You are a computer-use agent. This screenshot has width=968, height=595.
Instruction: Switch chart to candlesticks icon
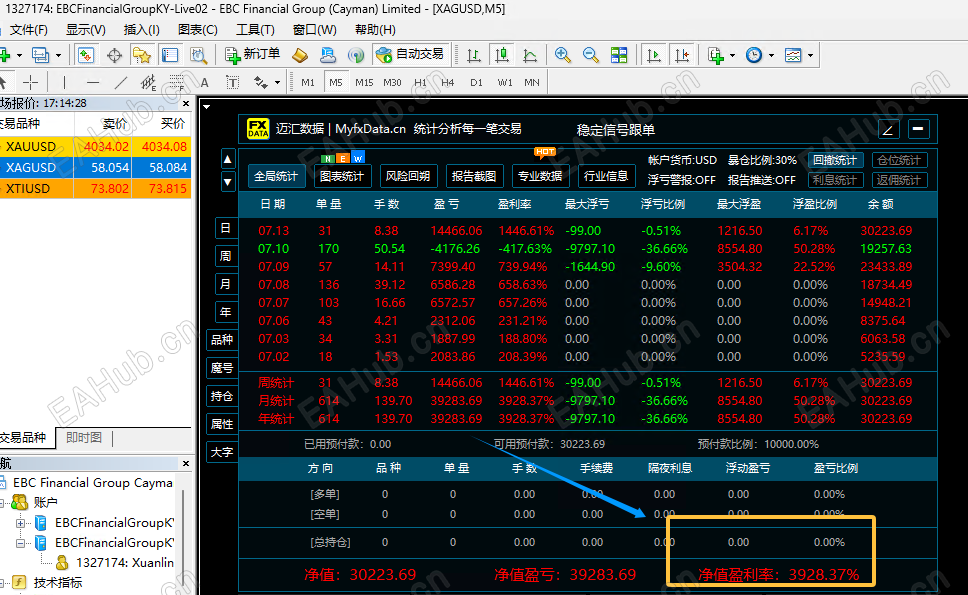click(502, 55)
